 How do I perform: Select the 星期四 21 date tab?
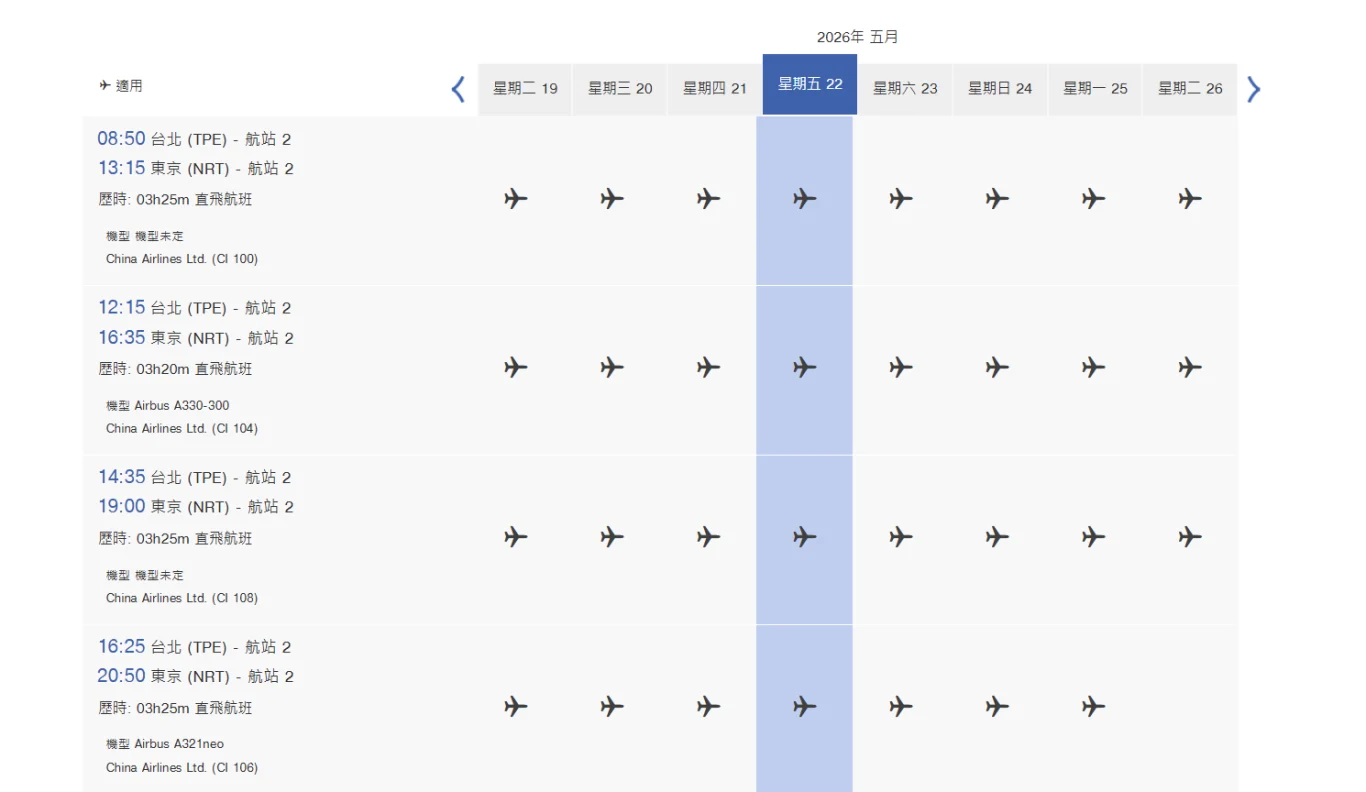point(715,89)
